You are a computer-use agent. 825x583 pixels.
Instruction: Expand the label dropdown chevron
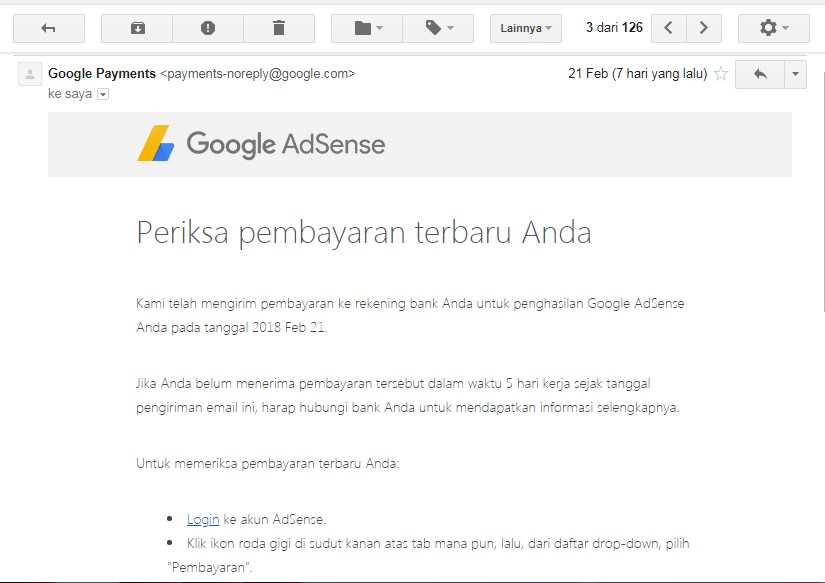[x=451, y=28]
